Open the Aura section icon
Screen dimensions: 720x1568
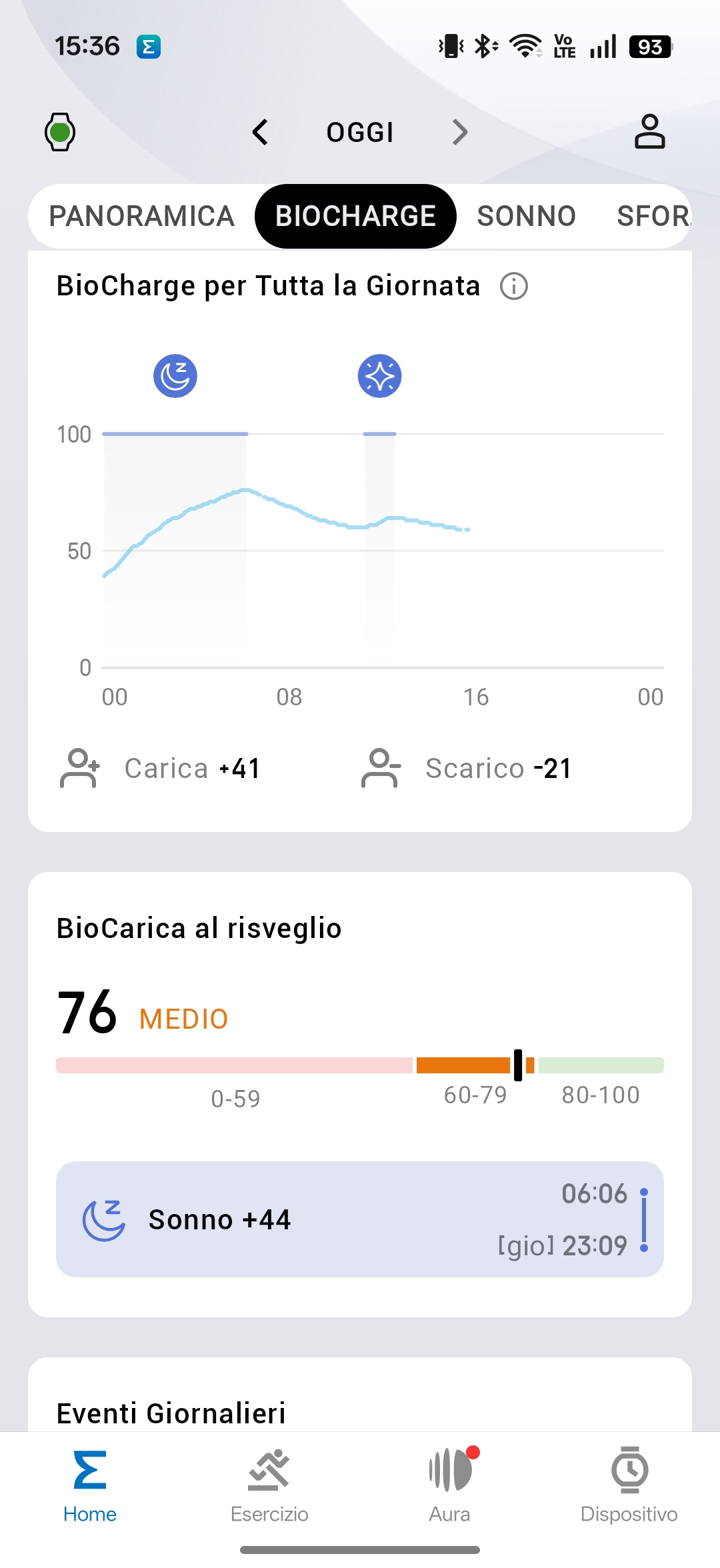(450, 1470)
